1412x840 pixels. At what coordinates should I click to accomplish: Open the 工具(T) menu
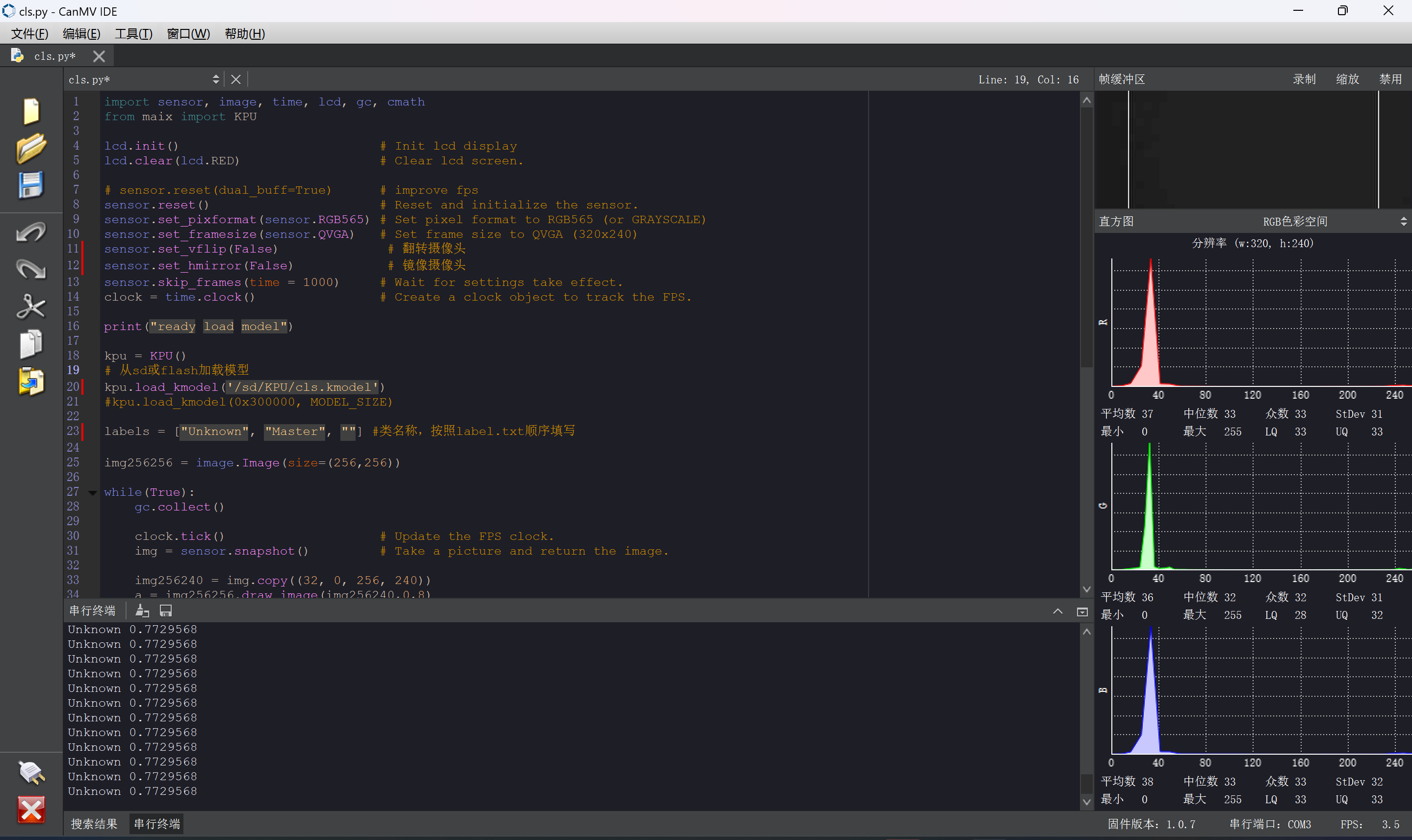pos(133,34)
